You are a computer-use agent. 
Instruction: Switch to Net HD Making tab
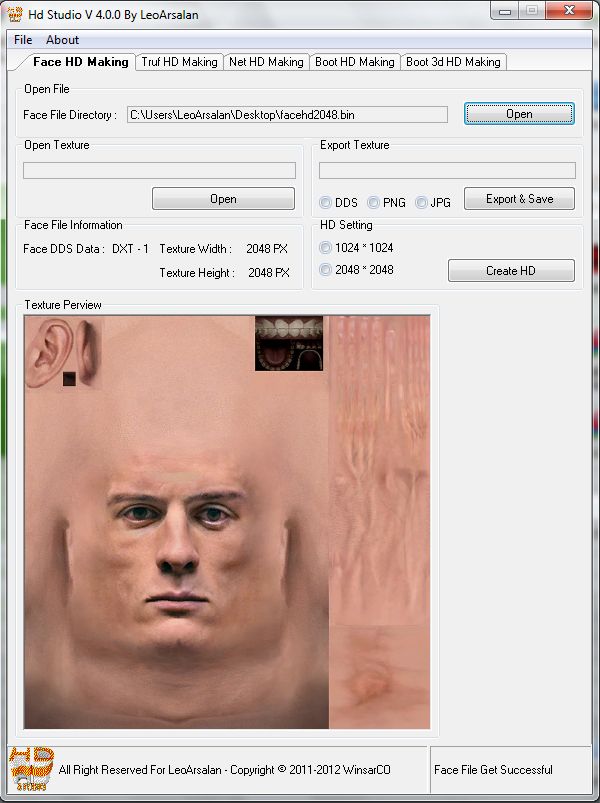coord(265,62)
